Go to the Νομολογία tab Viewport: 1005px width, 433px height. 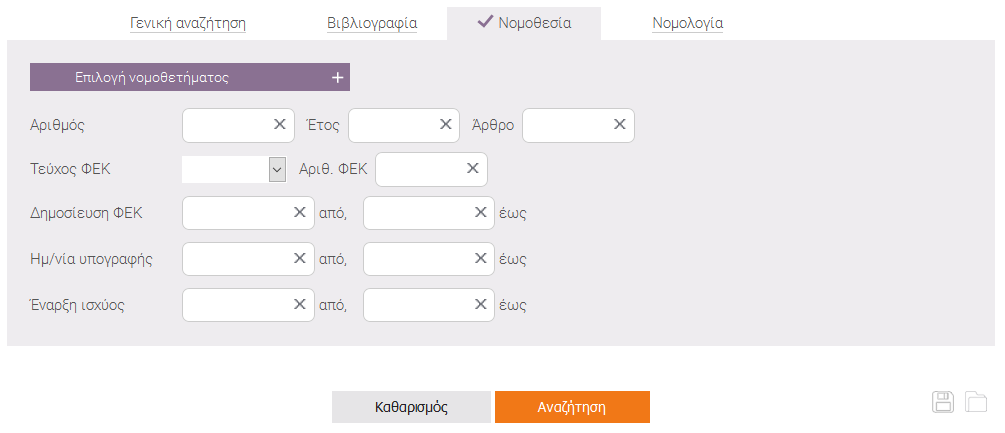tap(687, 23)
